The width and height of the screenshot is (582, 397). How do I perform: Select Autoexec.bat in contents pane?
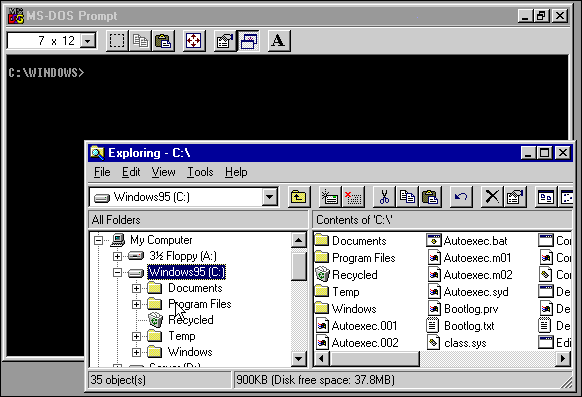pyautogui.click(x=467, y=241)
